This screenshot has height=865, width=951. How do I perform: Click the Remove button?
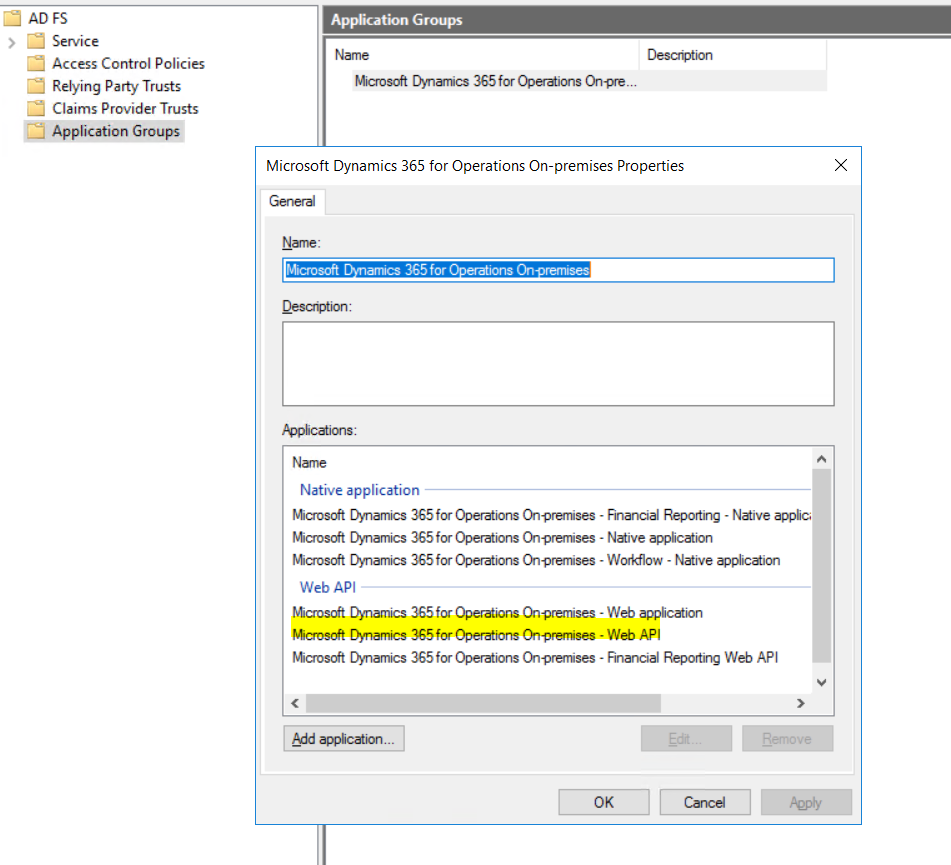click(787, 739)
